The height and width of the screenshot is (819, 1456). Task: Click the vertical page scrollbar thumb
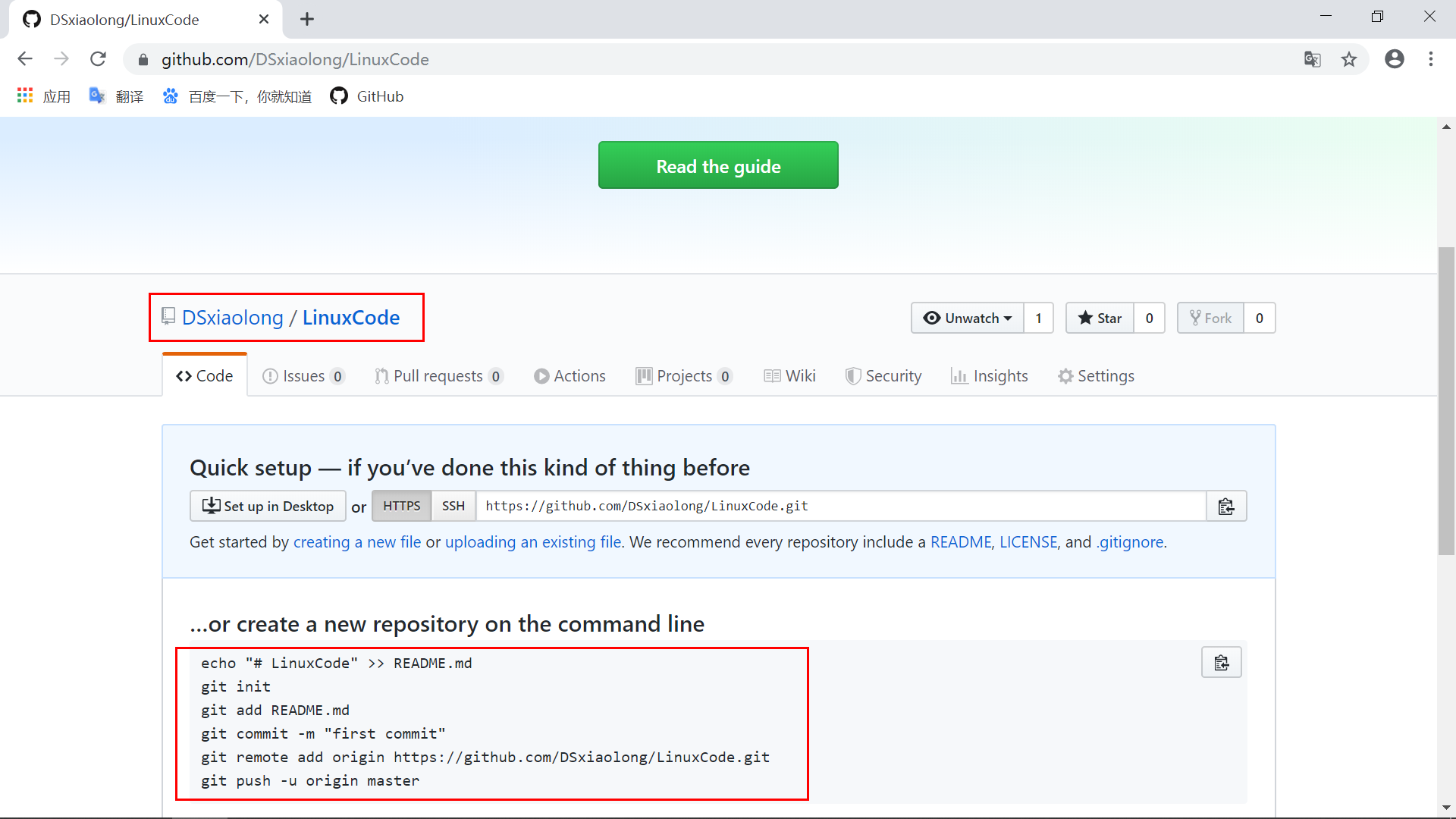click(1446, 402)
